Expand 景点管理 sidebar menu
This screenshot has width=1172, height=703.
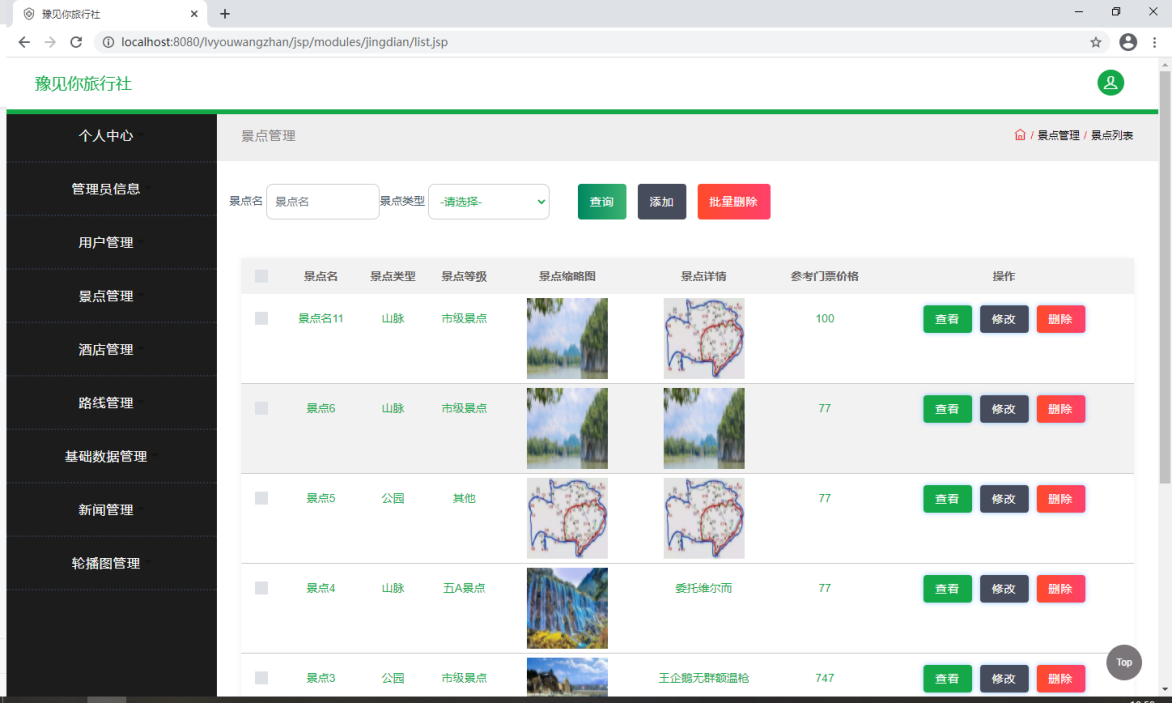(x=111, y=296)
